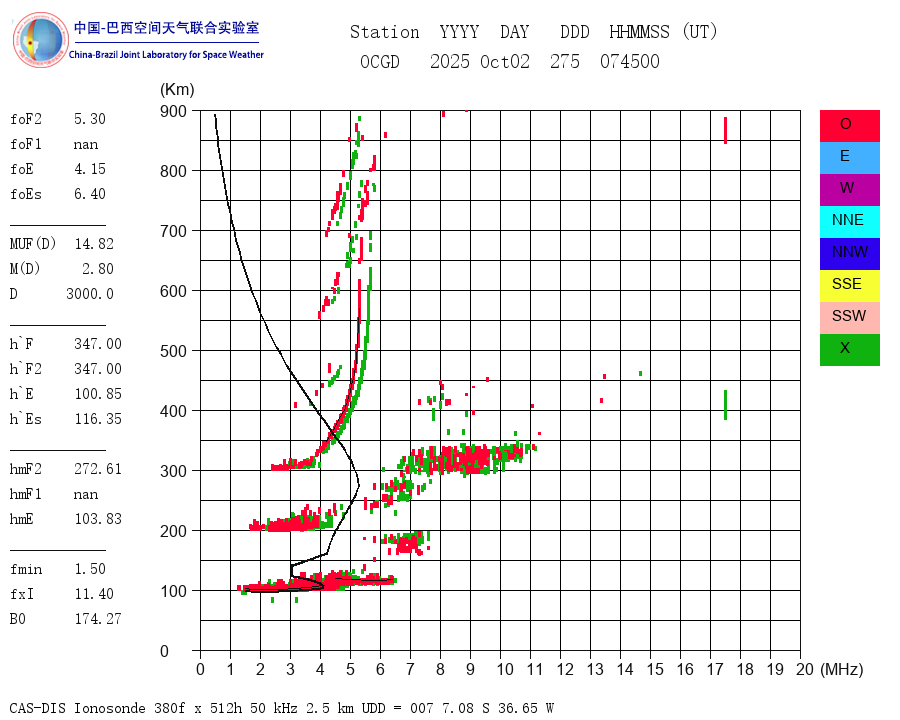Click the China-Brazil Joint Laboratory globe logo
This screenshot has width=900, height=720.
point(40,40)
